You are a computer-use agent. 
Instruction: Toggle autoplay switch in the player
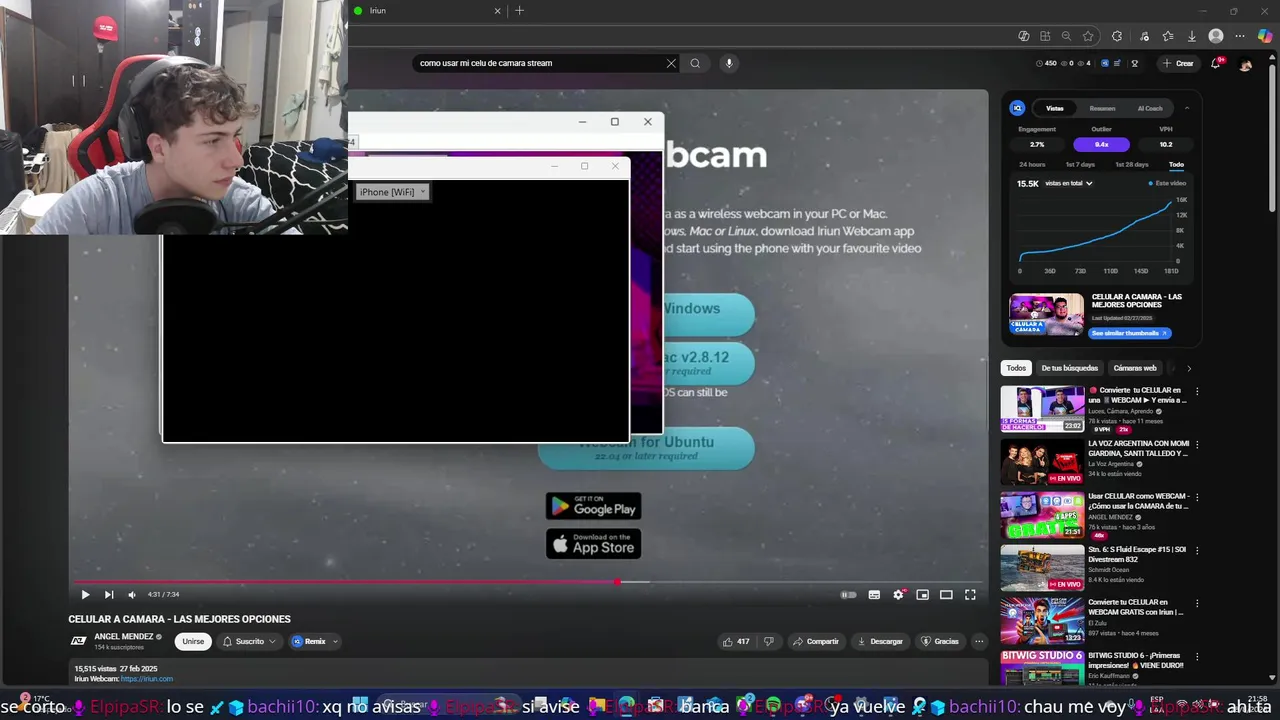(x=848, y=595)
